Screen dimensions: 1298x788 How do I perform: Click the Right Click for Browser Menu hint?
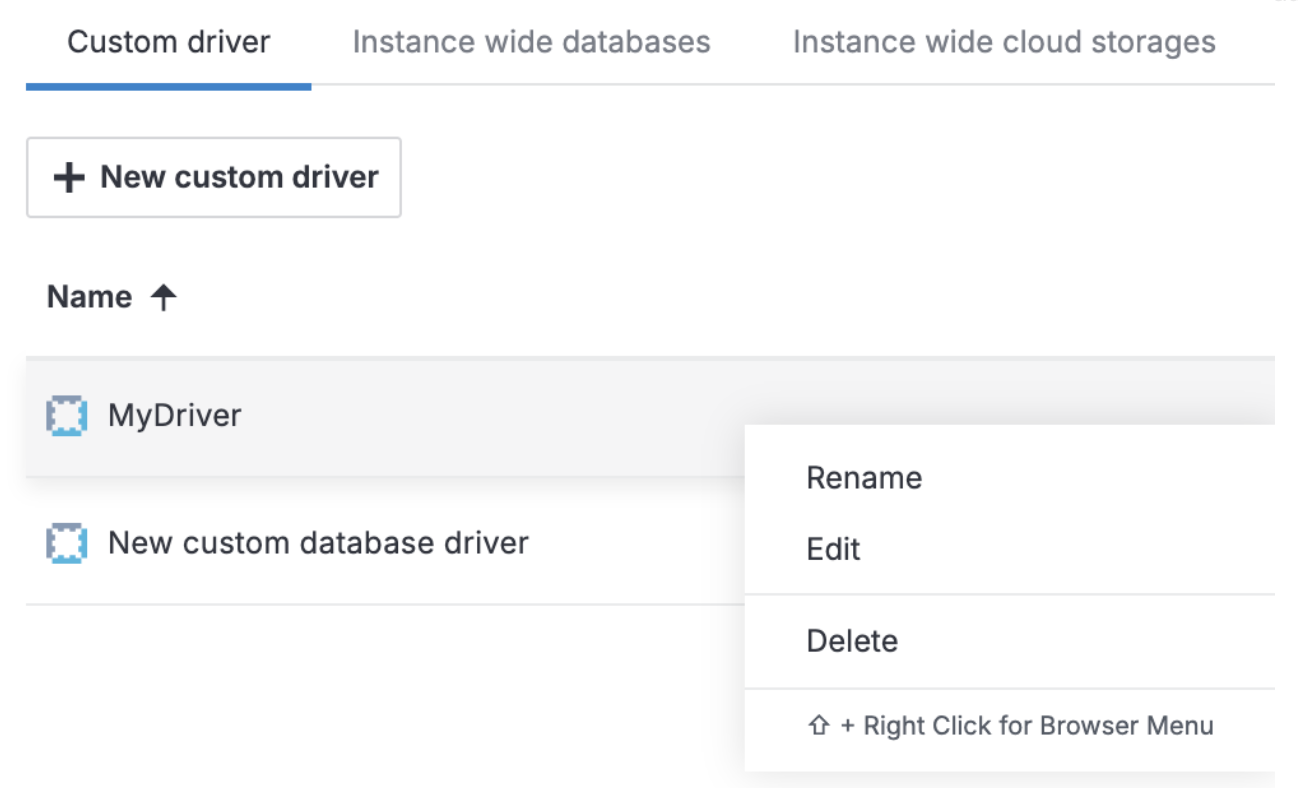point(1027,726)
